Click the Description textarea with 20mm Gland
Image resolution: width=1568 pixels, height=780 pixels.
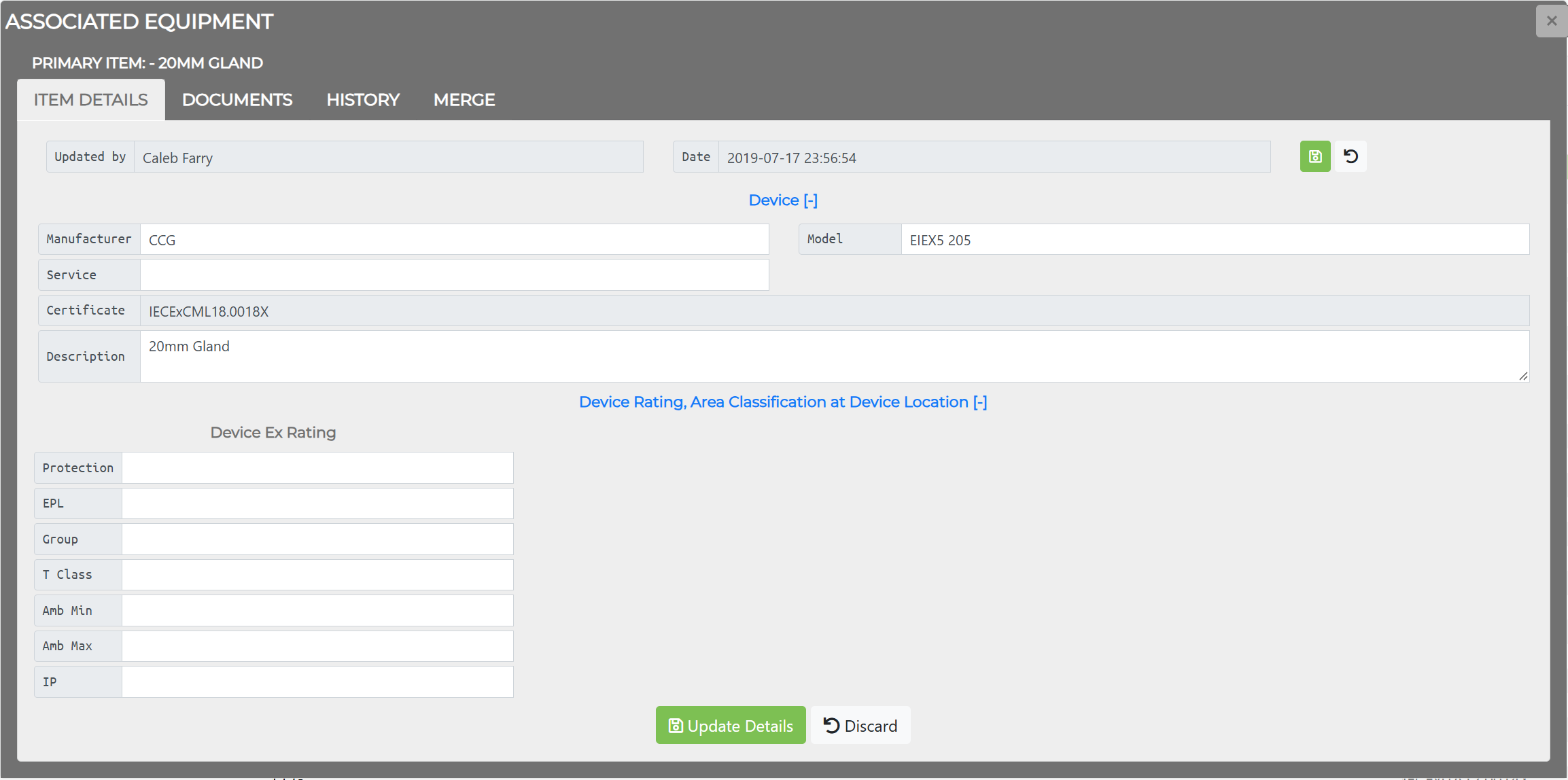[x=835, y=357]
